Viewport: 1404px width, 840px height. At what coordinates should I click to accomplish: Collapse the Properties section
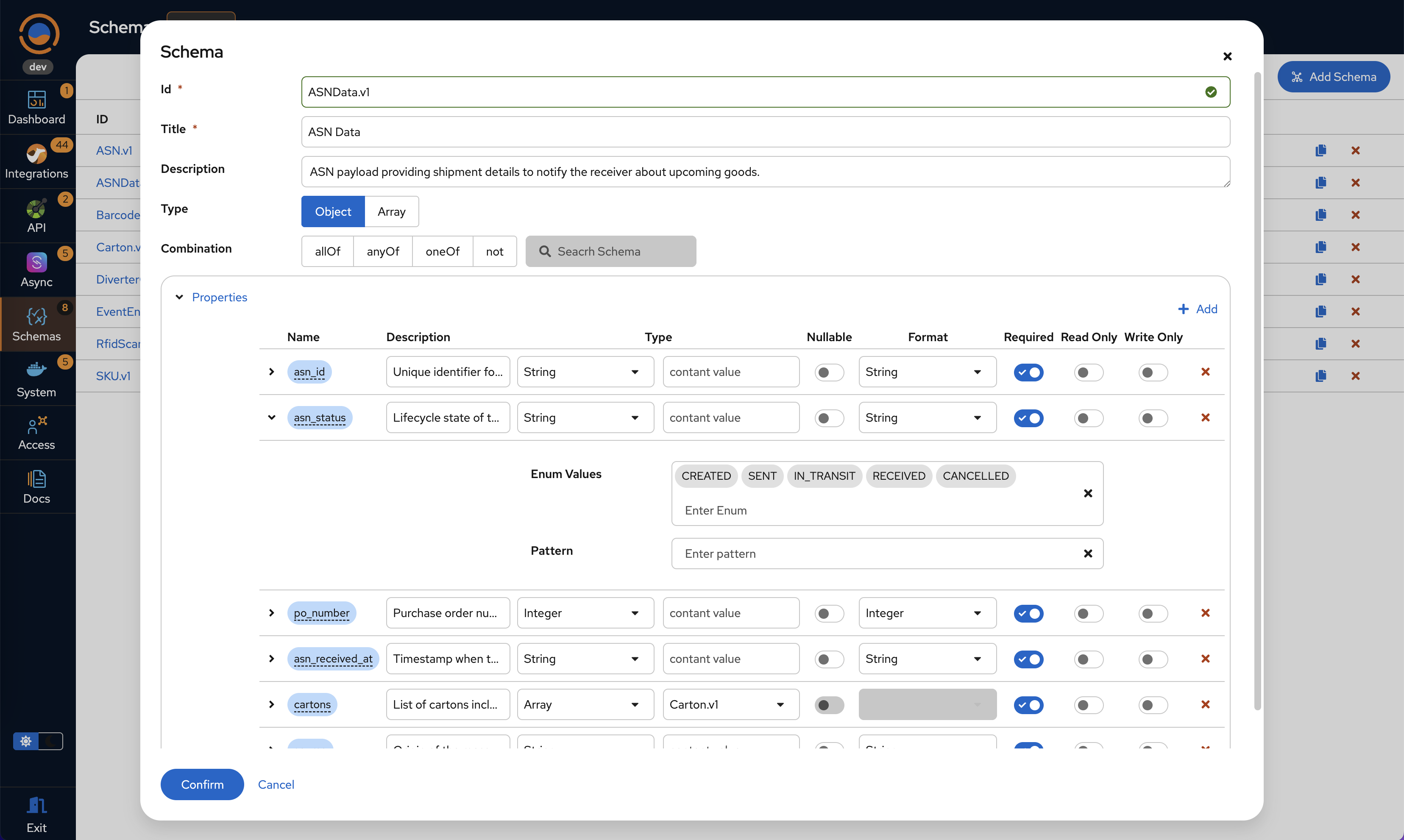(x=179, y=297)
